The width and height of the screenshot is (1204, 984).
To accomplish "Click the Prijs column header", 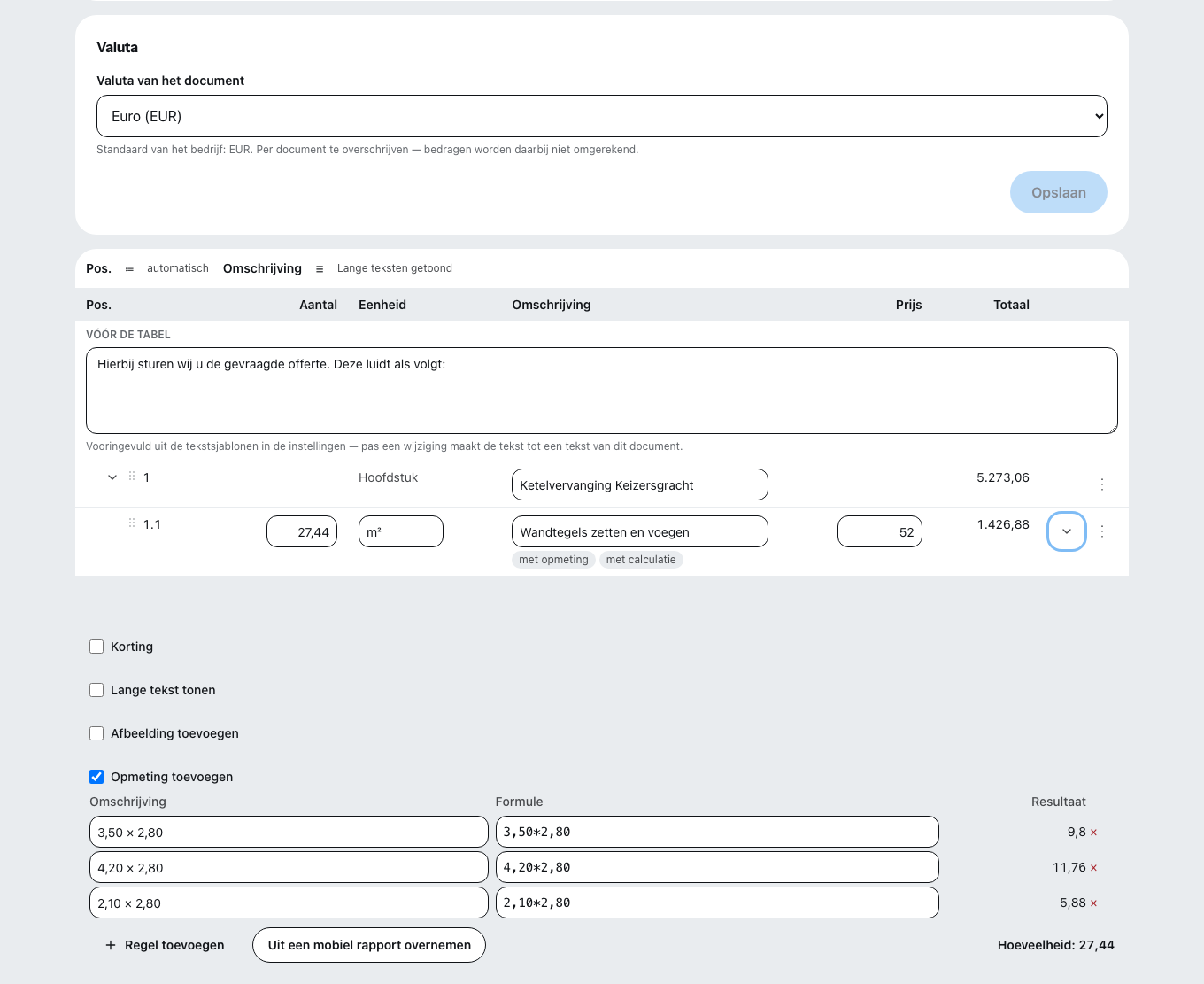I will click(x=908, y=305).
